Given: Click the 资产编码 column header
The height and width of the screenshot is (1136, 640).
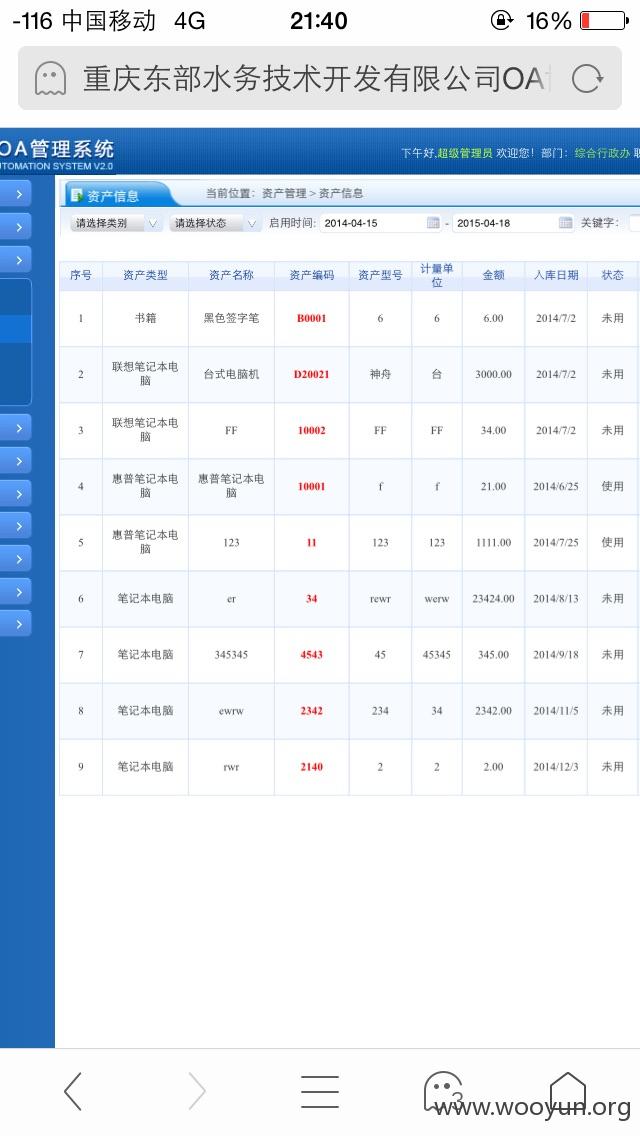Looking at the screenshot, I should coord(312,275).
